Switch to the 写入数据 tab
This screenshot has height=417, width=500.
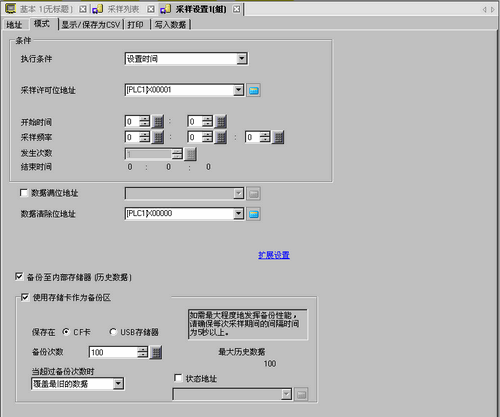(170, 25)
